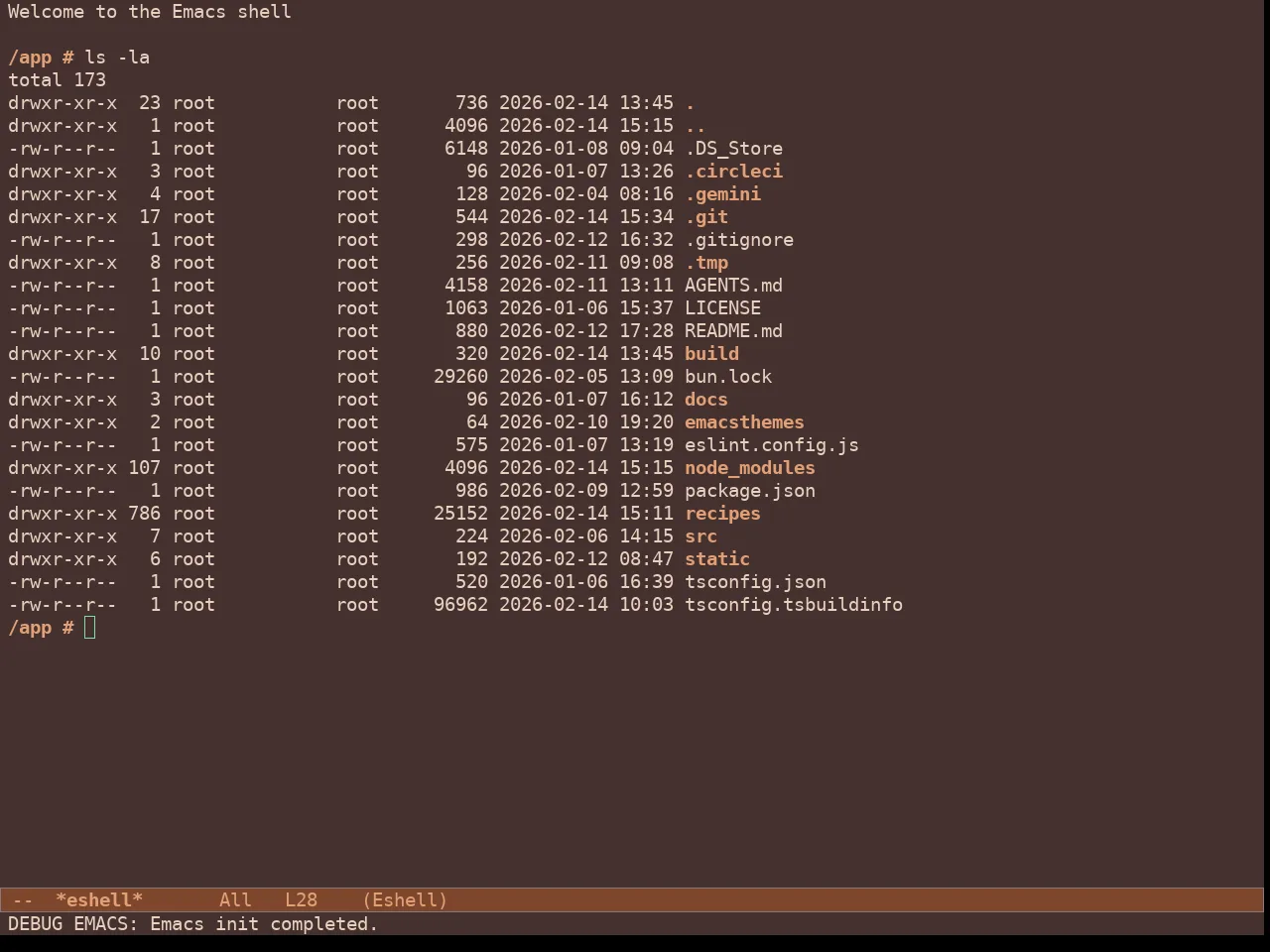Click the timestamp 2026-02-10 19:20
This screenshot has height=952, width=1270.
pos(586,422)
